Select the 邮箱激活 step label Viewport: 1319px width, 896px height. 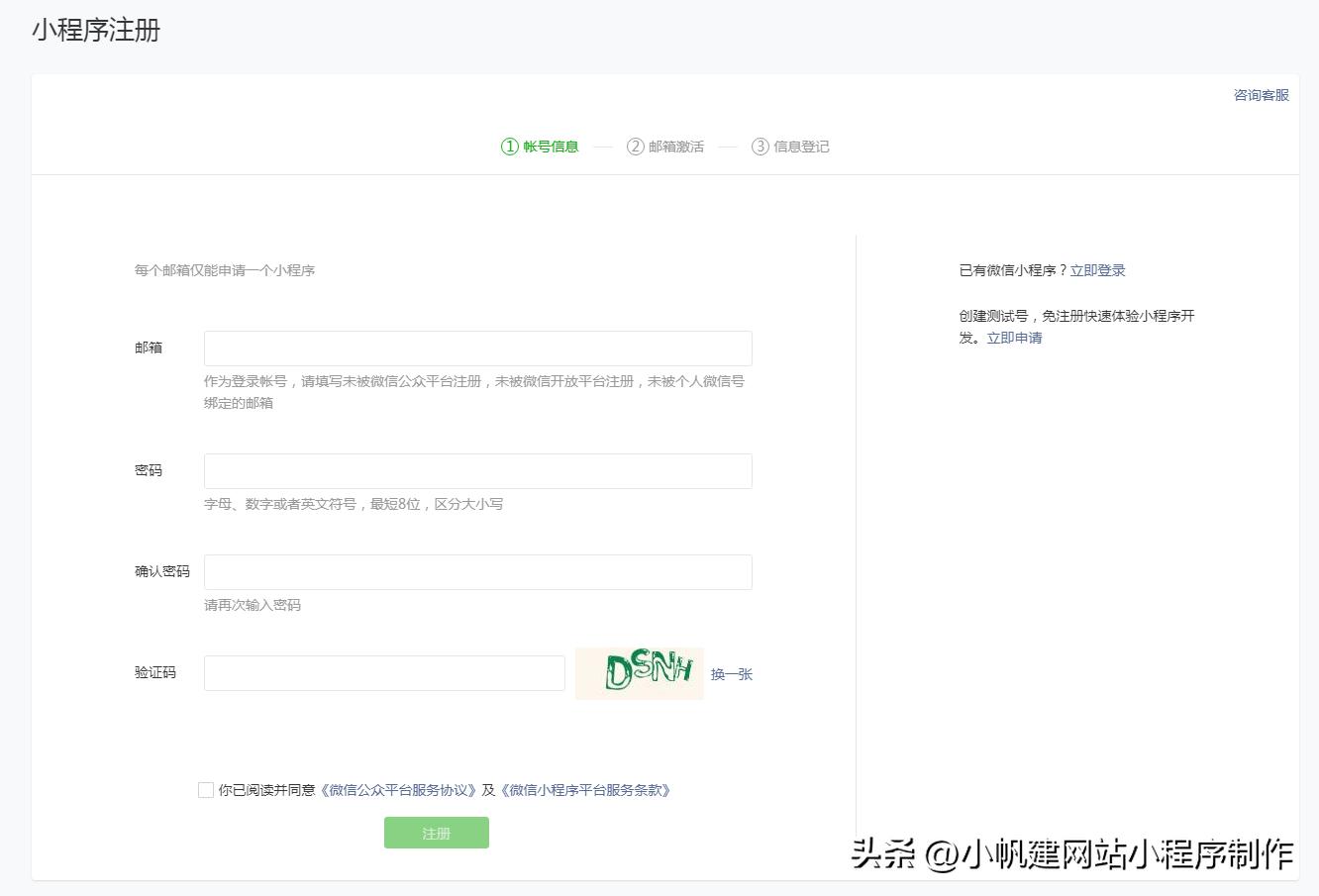click(x=677, y=146)
